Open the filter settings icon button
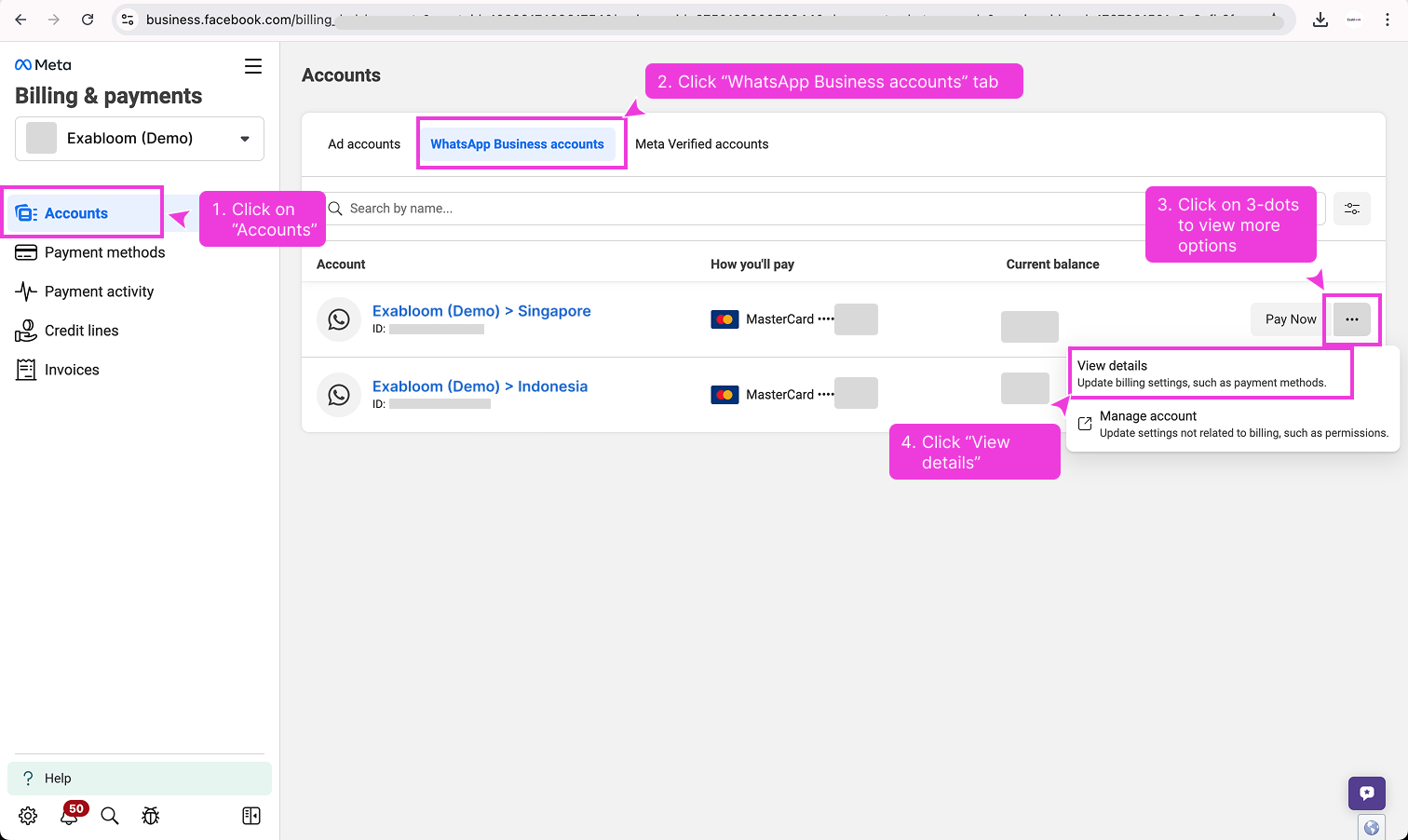Screen dimensions: 1408x840 pos(1352,209)
